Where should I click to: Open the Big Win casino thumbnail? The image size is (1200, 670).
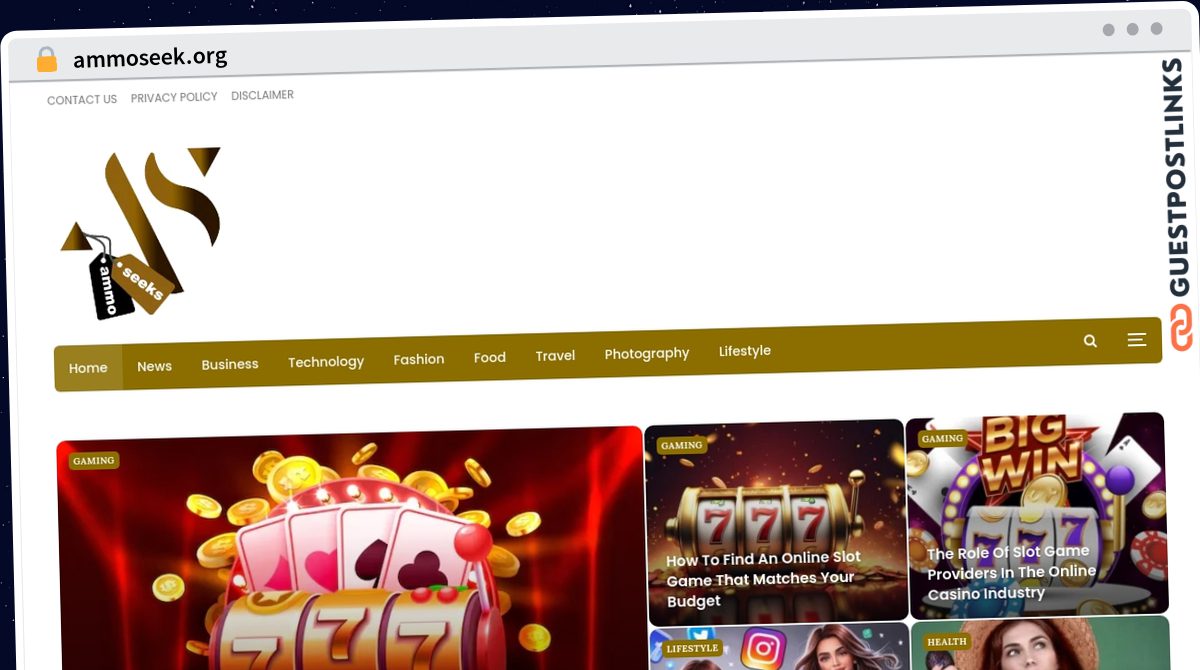(1037, 514)
